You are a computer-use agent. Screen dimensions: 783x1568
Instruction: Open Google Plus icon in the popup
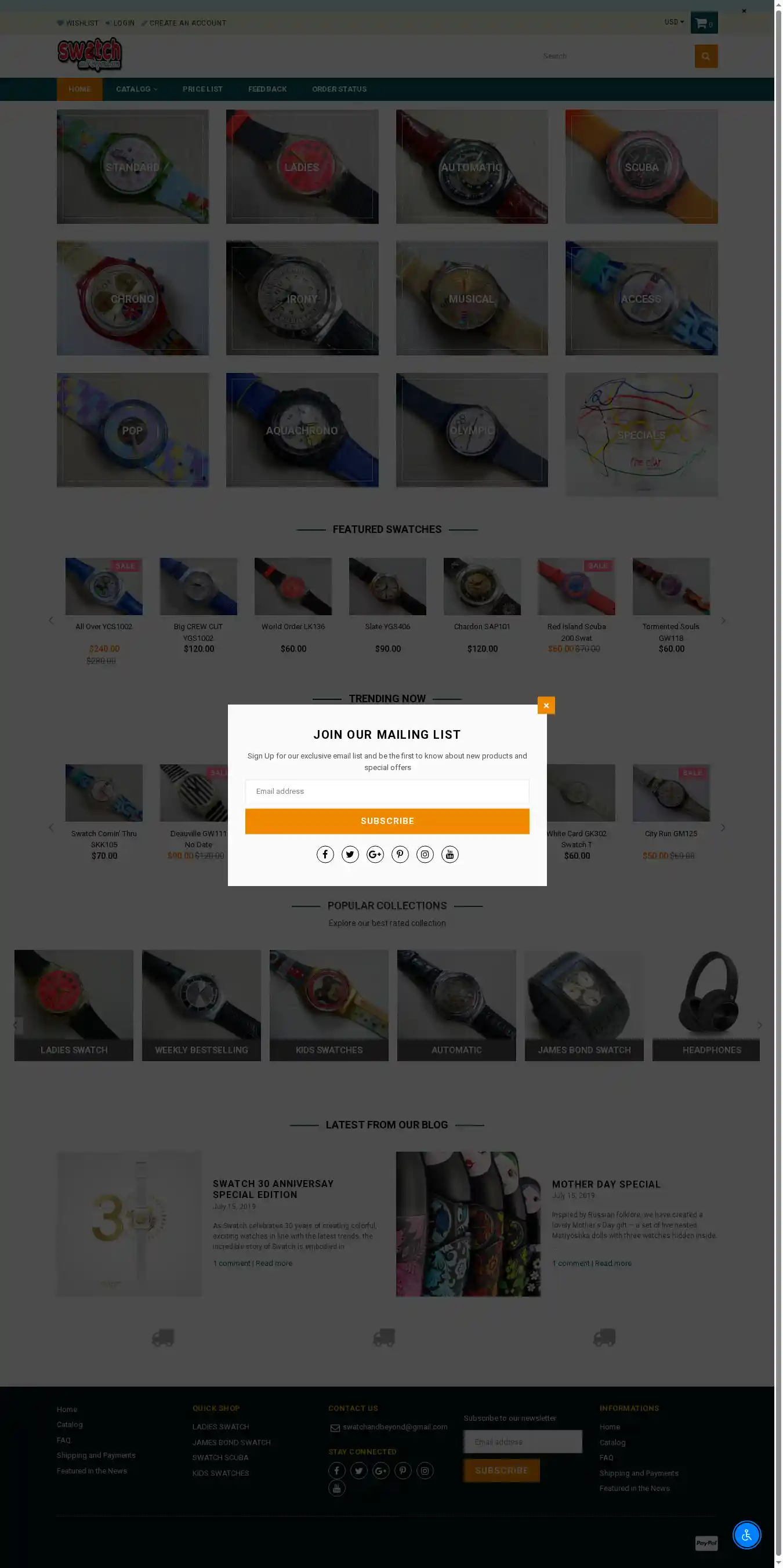click(375, 855)
